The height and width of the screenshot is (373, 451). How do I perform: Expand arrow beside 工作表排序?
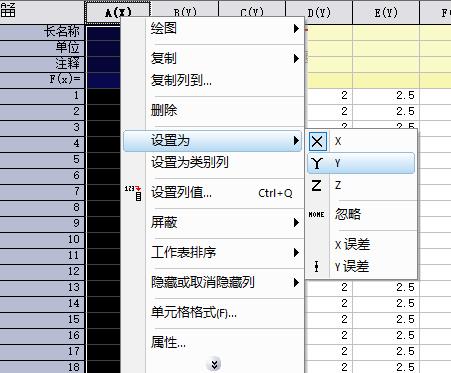click(x=296, y=253)
